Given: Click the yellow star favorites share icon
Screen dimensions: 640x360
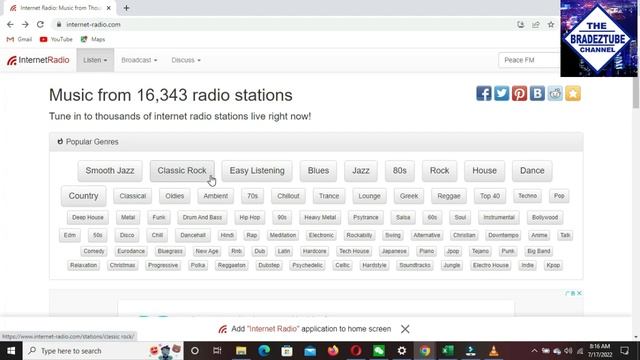Looking at the screenshot, I should [x=573, y=93].
